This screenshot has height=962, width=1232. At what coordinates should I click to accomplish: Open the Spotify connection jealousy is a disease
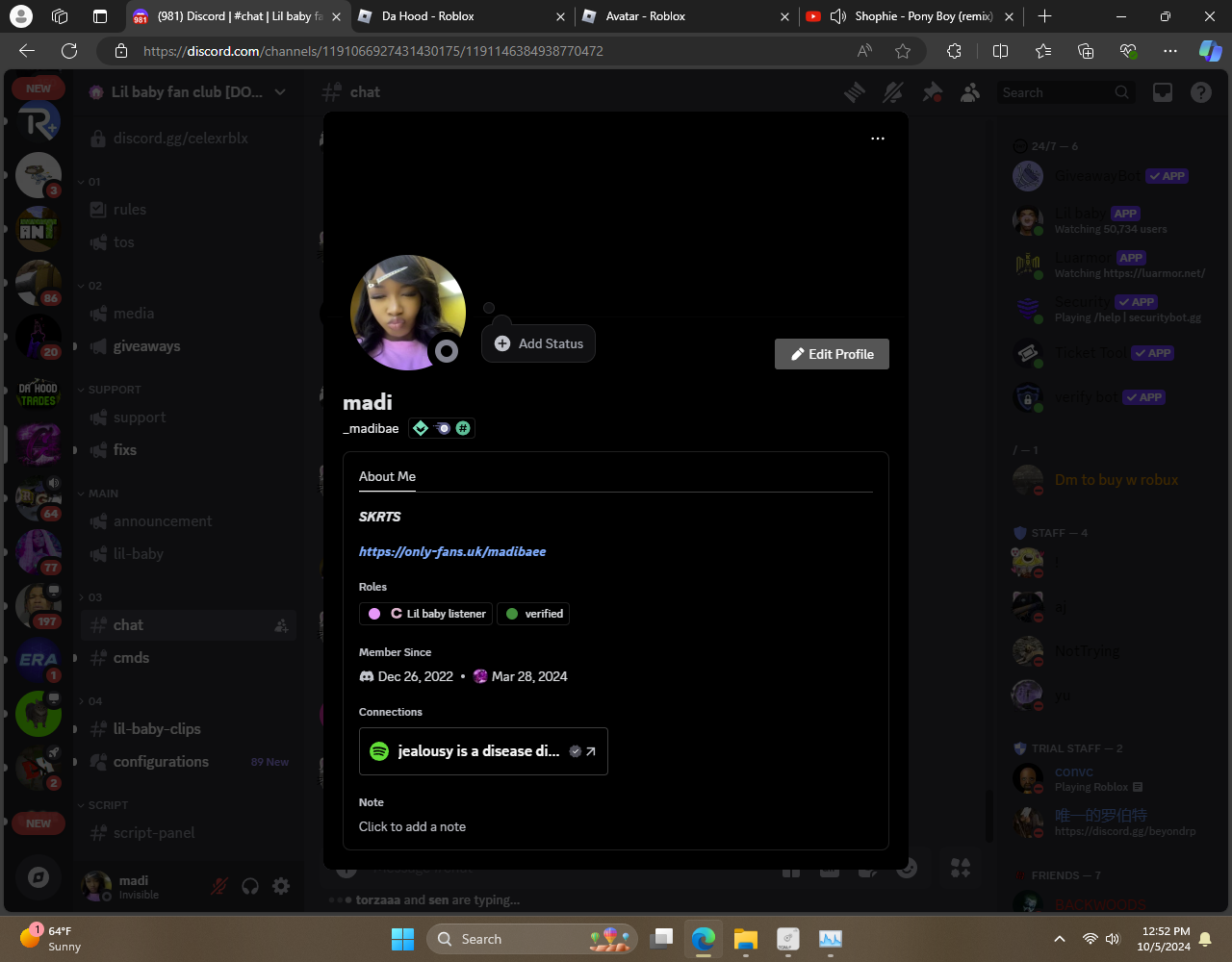[483, 751]
